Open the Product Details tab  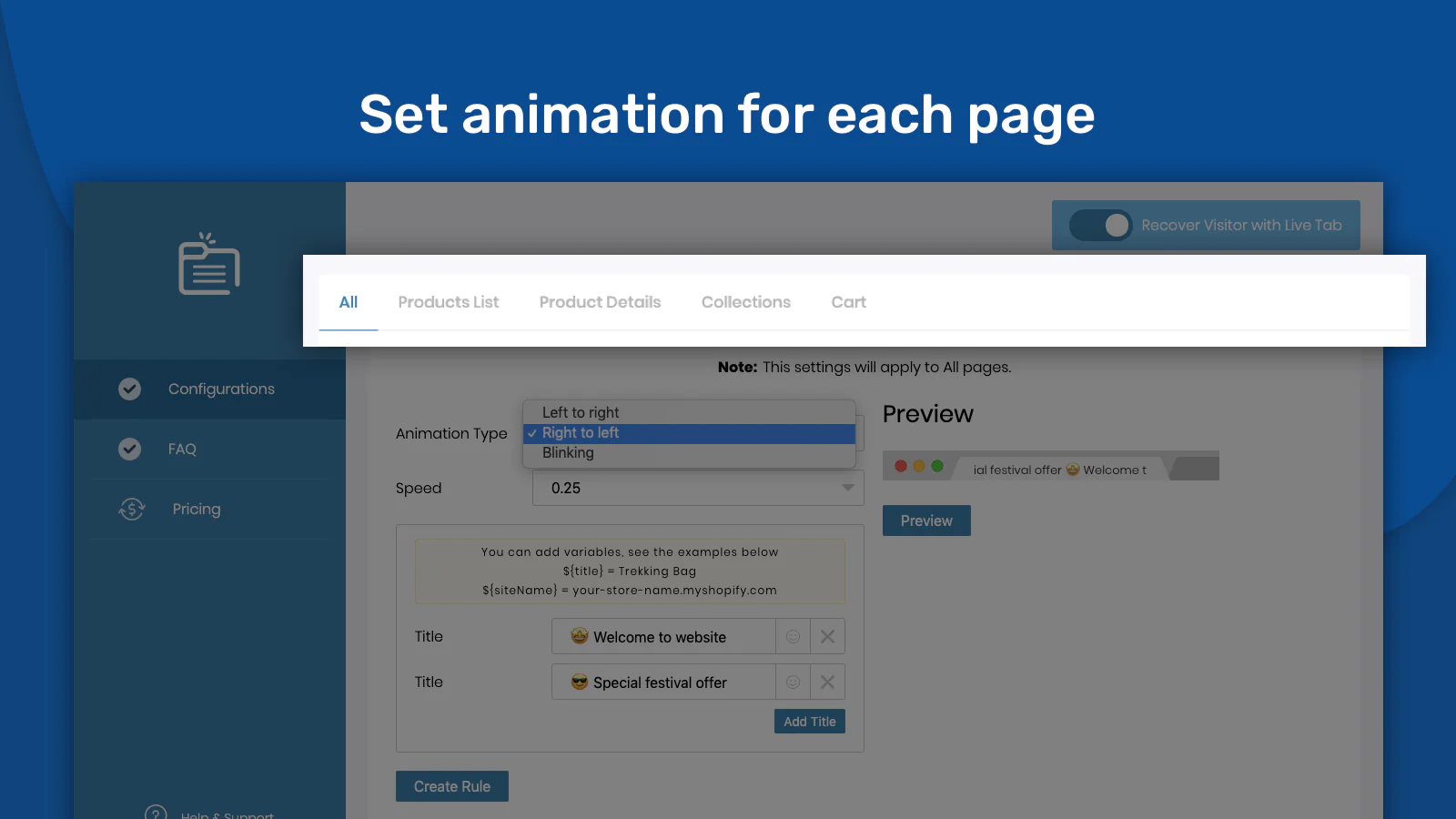(x=600, y=302)
